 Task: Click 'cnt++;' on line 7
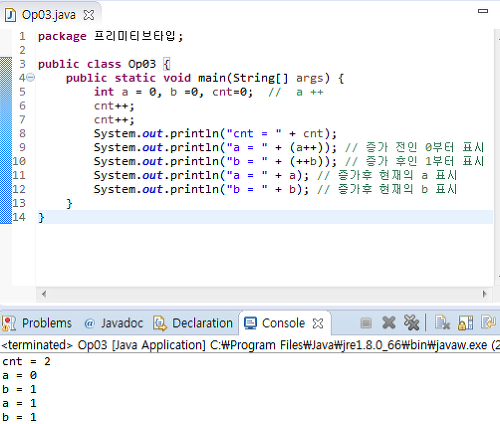click(114, 120)
